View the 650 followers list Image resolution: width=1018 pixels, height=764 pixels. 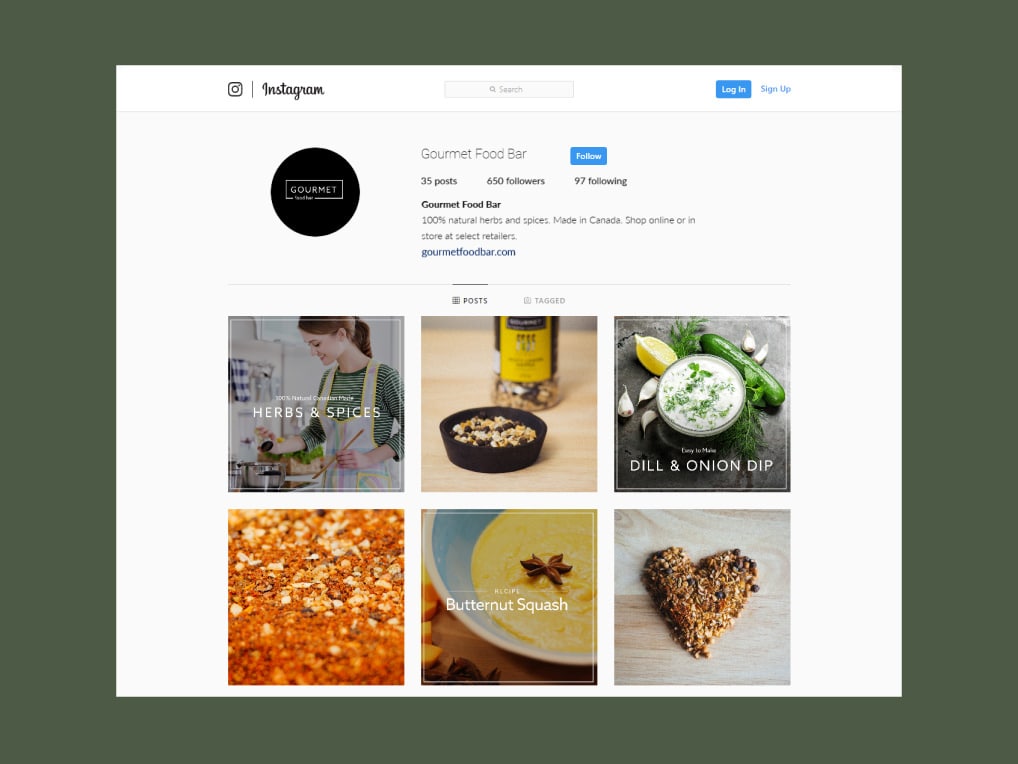pos(515,181)
